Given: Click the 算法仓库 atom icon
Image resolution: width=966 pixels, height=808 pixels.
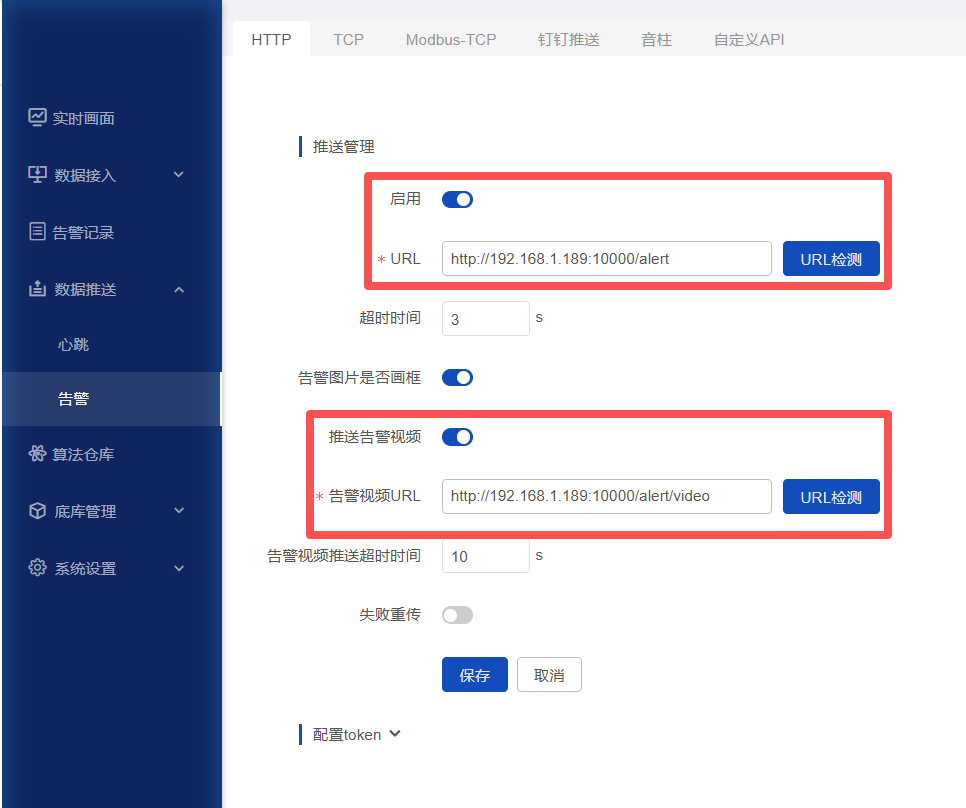Looking at the screenshot, I should click(x=37, y=454).
